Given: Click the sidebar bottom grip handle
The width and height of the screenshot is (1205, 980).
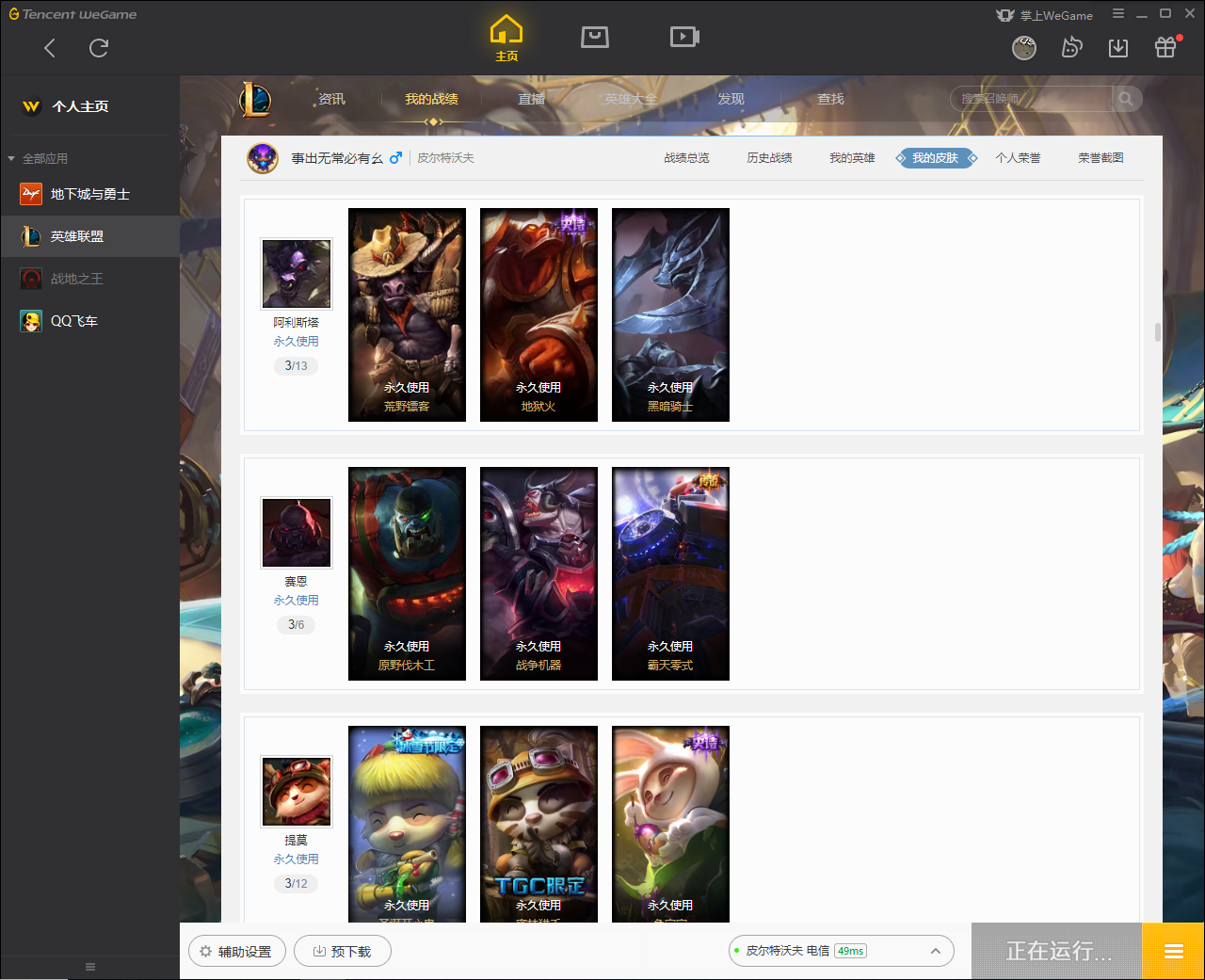Looking at the screenshot, I should coord(90,967).
